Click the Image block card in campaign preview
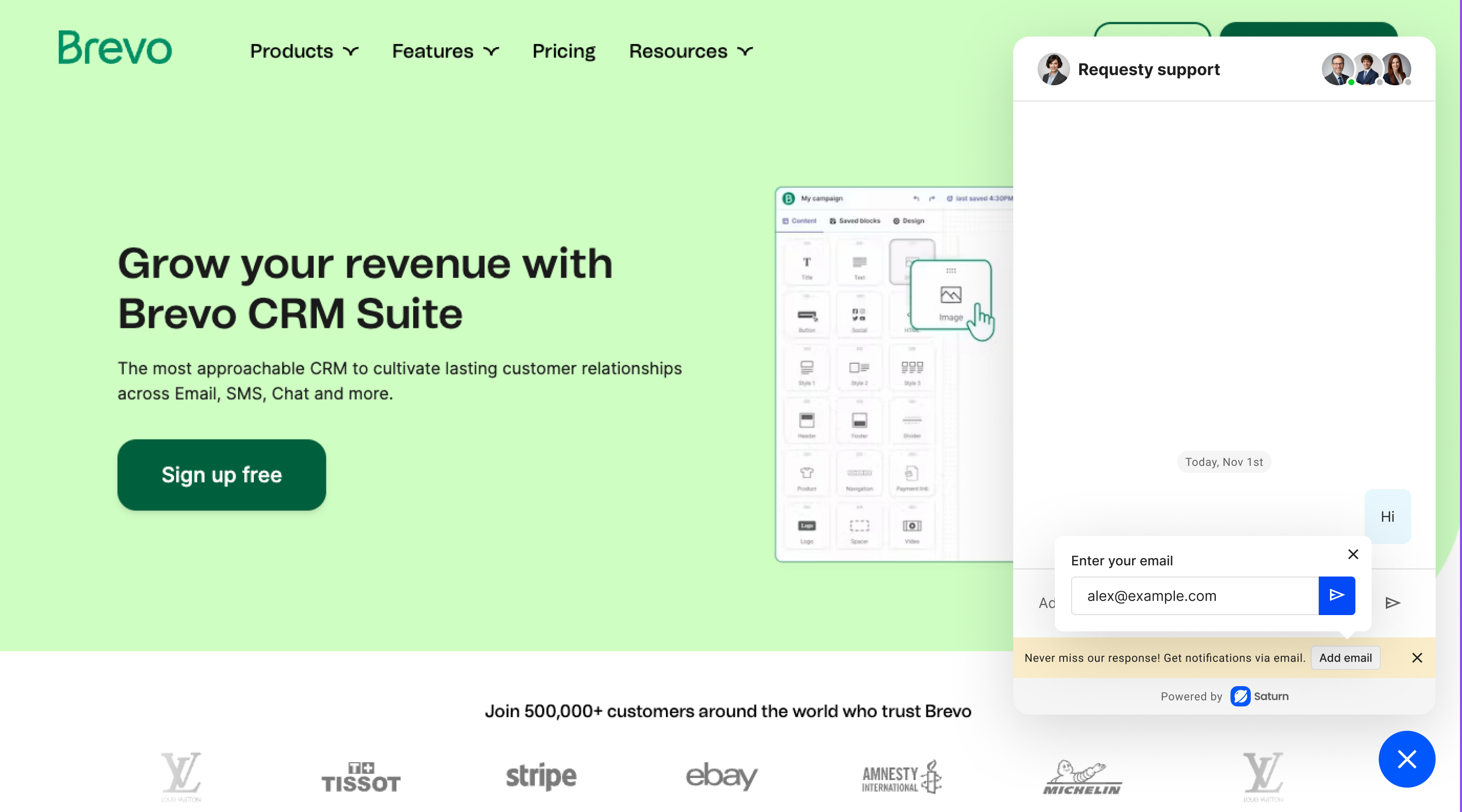Viewport: 1462px width, 812px height. click(951, 294)
